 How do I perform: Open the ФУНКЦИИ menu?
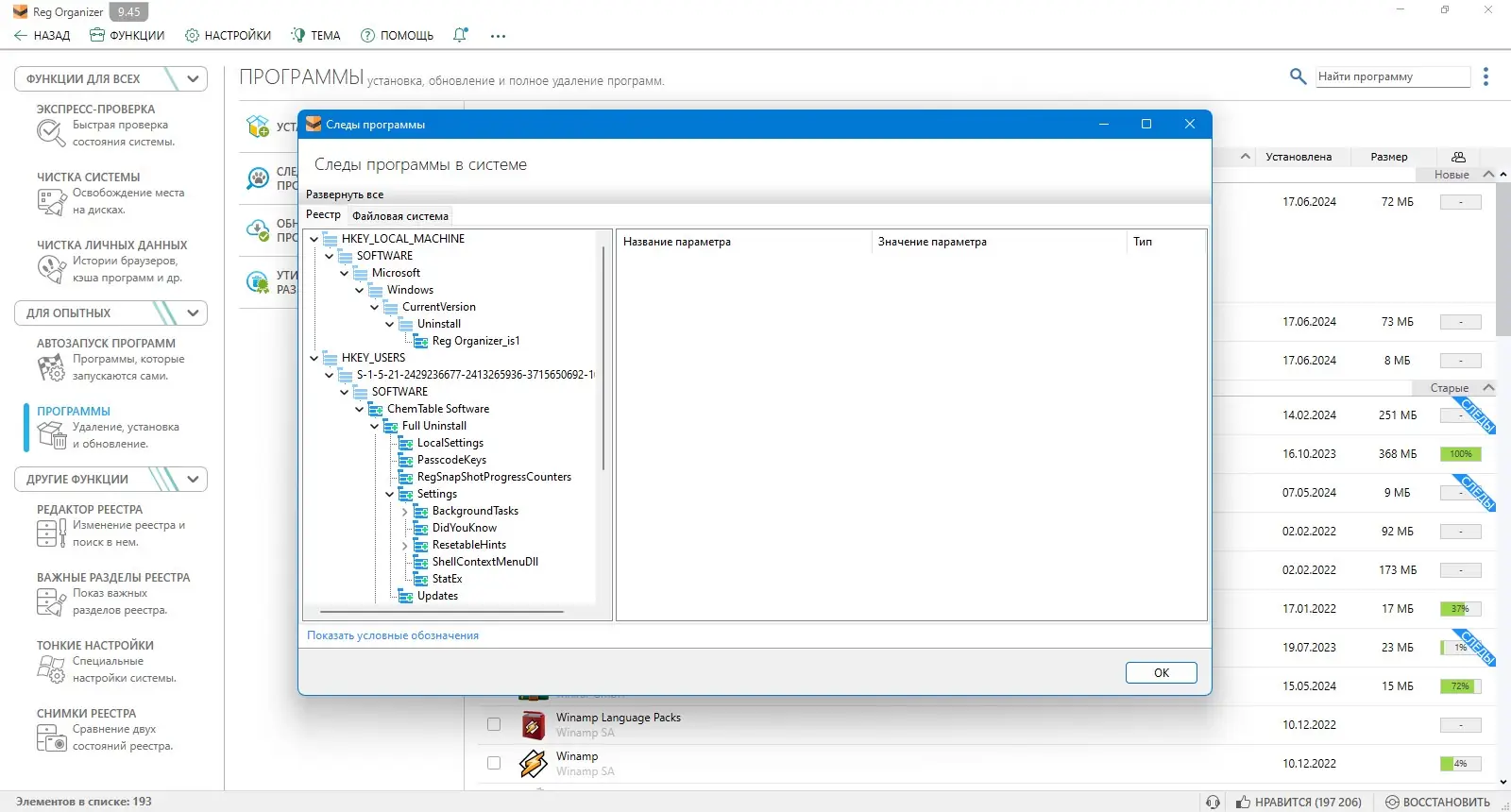127,35
